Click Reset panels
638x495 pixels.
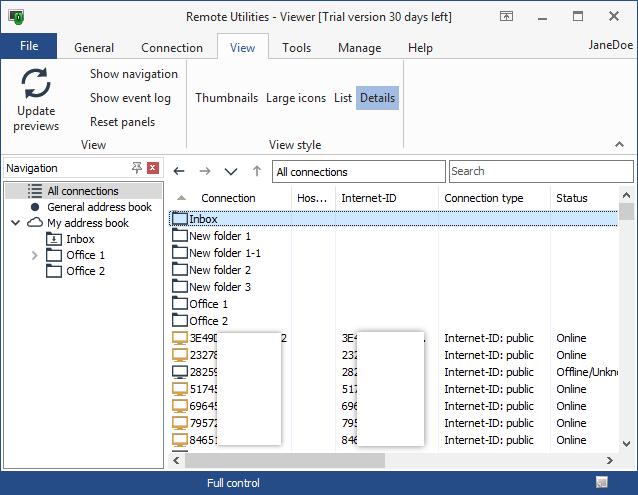pyautogui.click(x=122, y=122)
